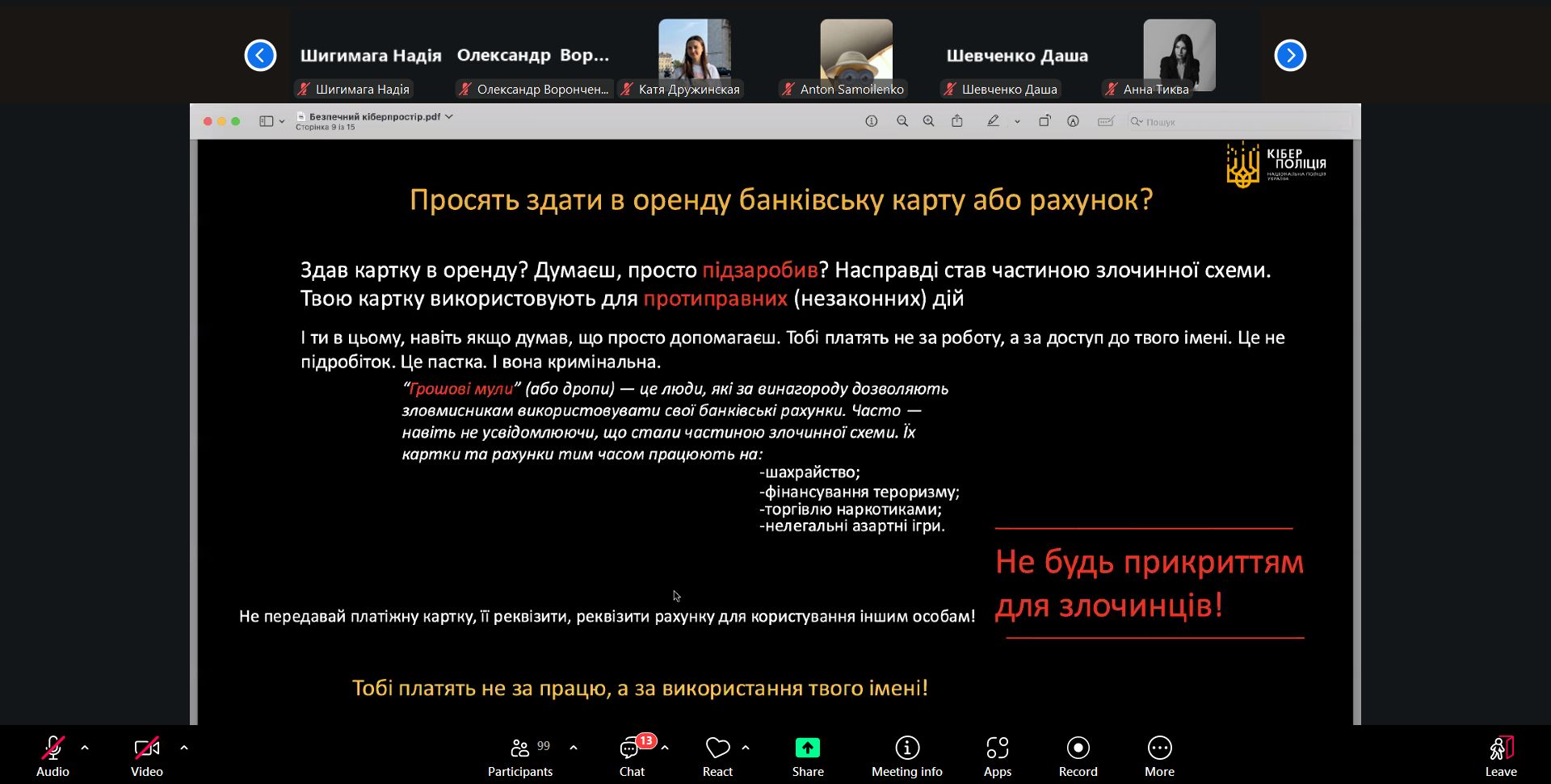Show Meeting info details
The image size is (1551, 784).
pos(906,754)
